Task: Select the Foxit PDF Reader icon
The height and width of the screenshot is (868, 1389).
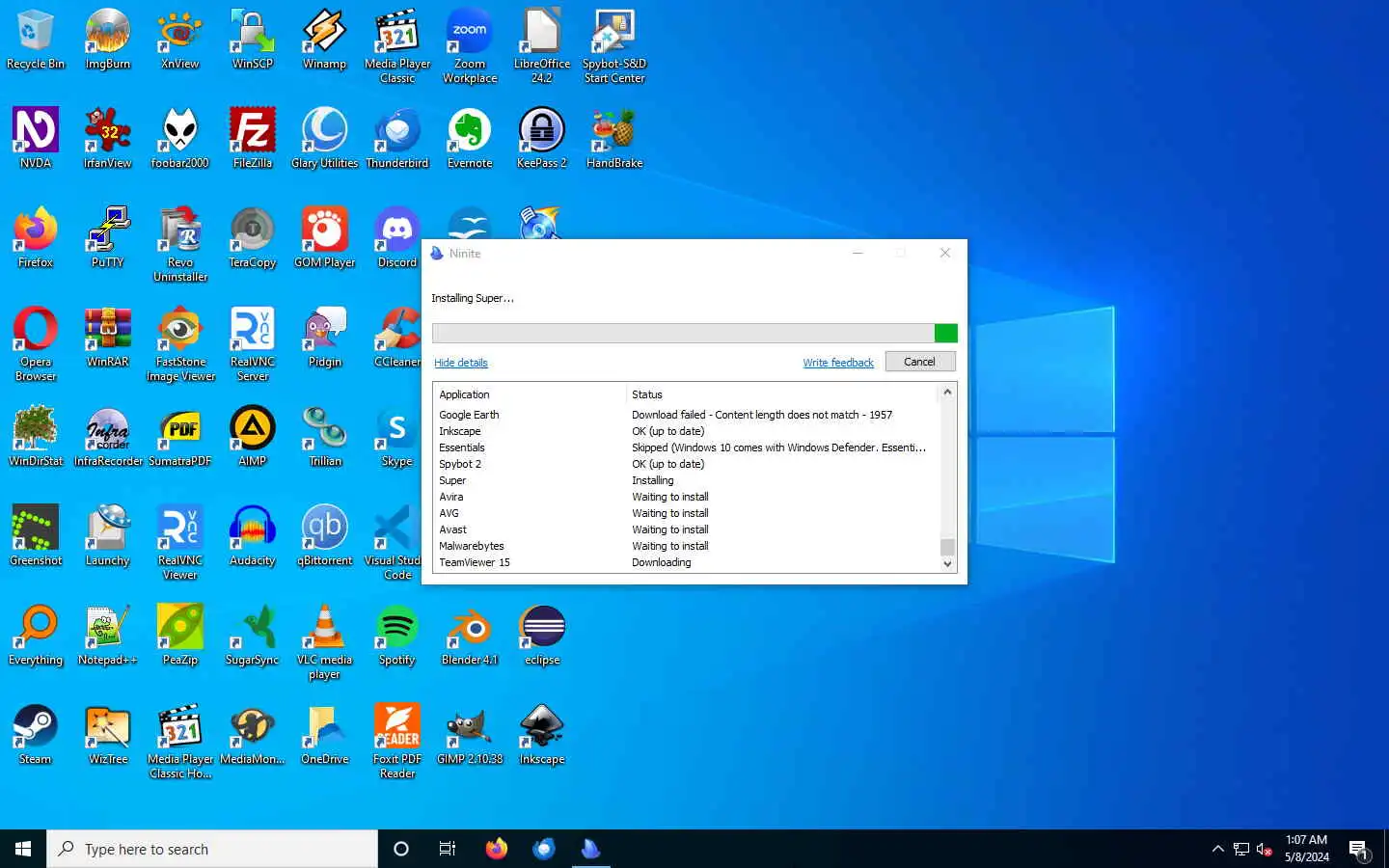Action: (397, 742)
